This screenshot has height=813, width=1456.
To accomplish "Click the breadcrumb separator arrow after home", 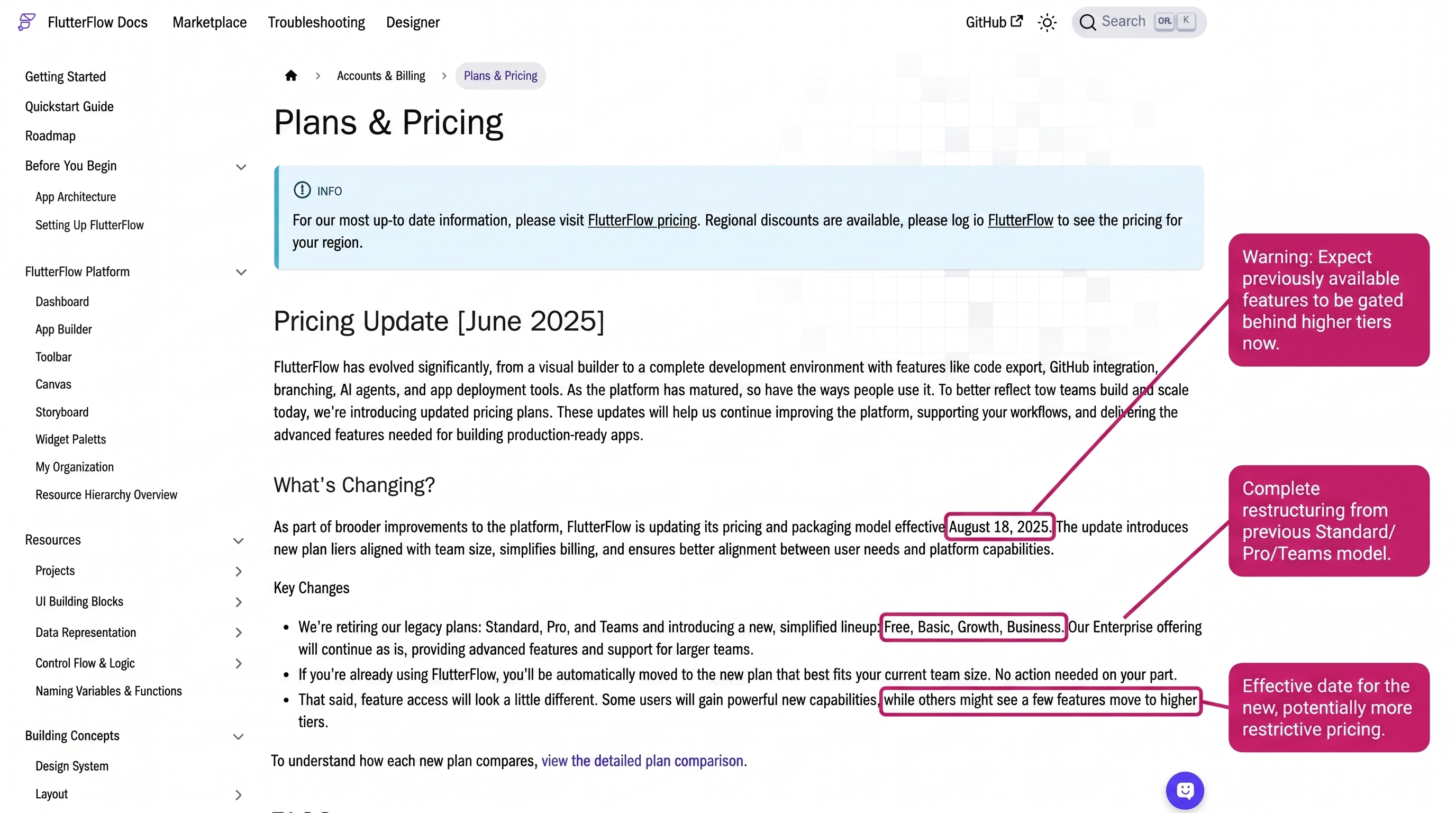I will 317,76.
